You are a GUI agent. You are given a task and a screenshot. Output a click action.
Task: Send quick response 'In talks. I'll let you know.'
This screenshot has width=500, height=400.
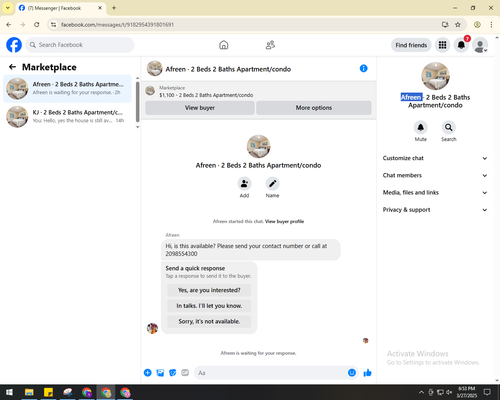[x=209, y=306]
